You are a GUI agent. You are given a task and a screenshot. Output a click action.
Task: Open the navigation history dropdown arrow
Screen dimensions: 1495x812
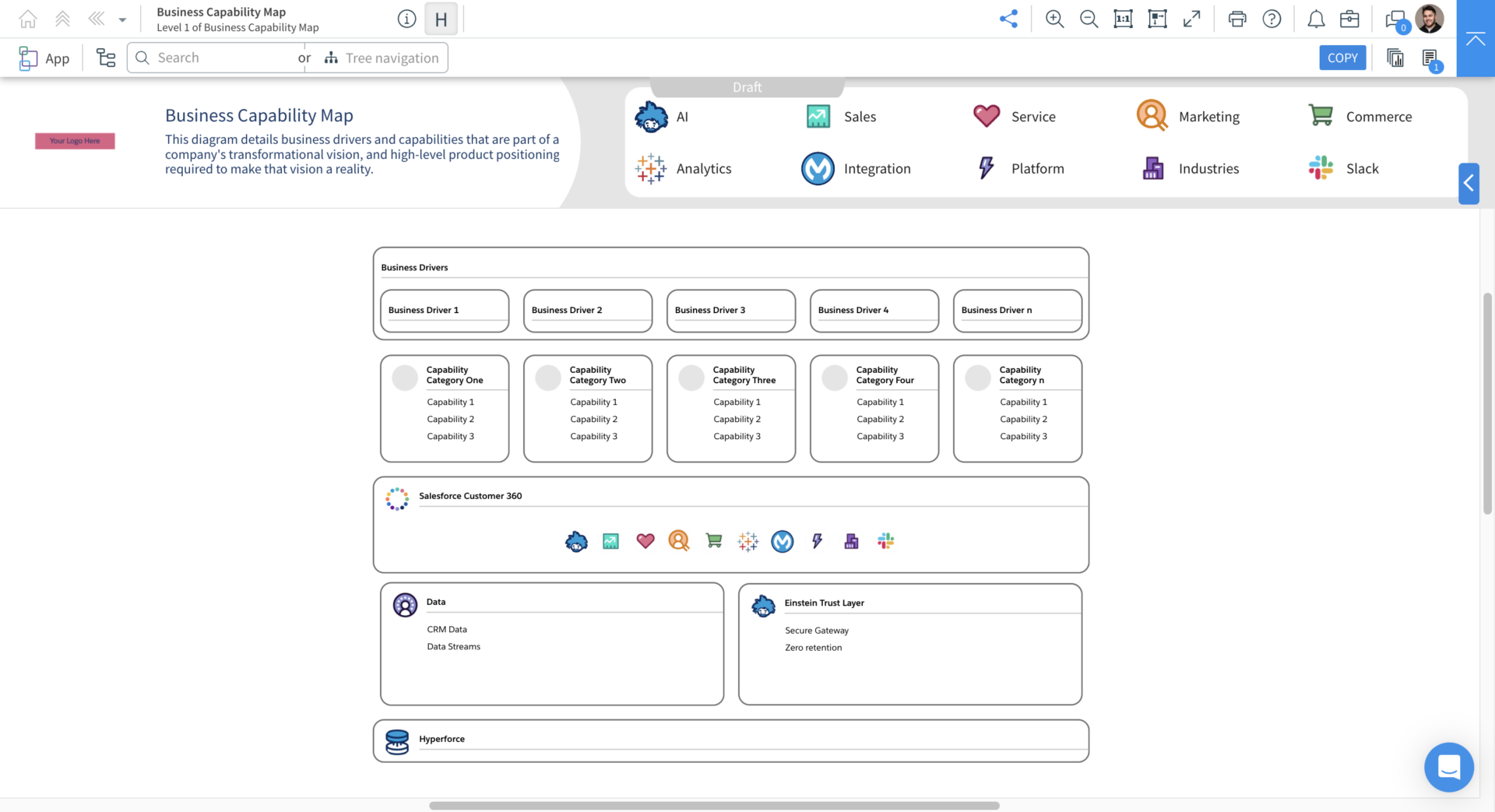click(121, 18)
